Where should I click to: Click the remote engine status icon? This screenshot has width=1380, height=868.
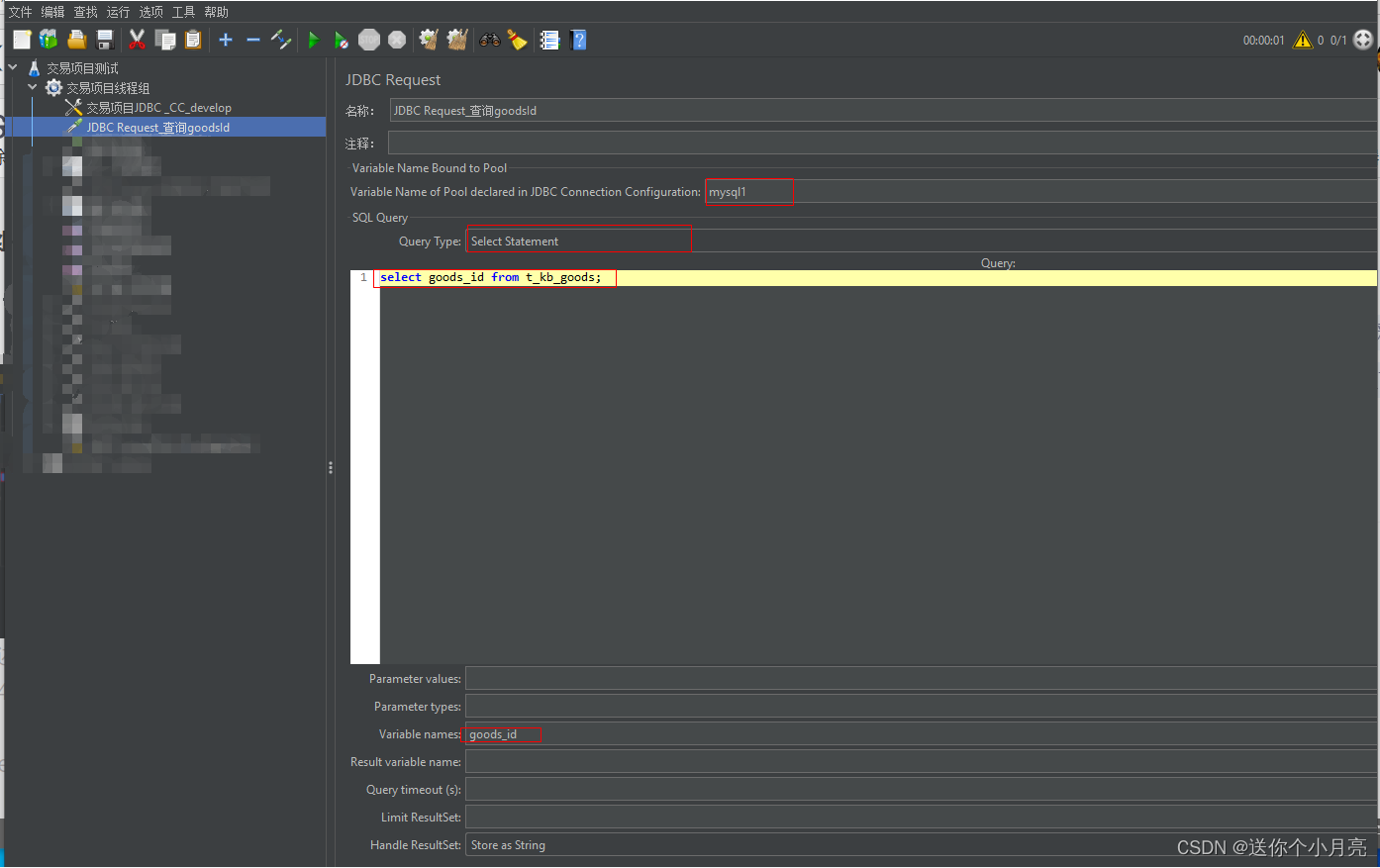click(1363, 40)
